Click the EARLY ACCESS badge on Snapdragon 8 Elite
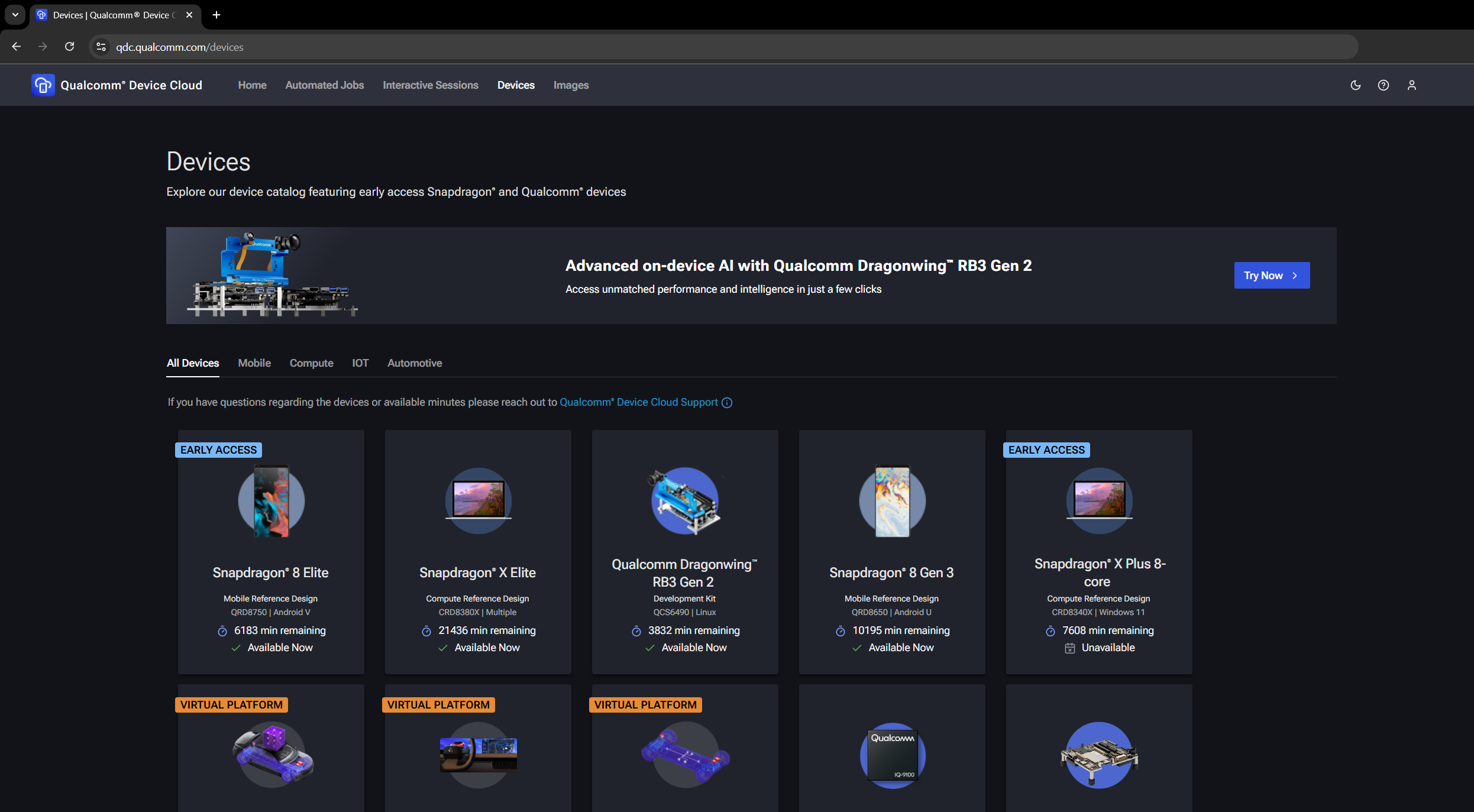 (218, 450)
